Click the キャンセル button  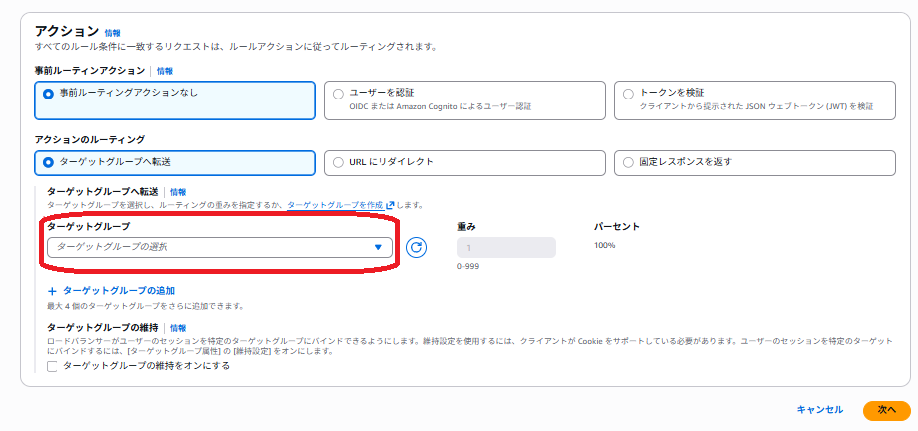point(820,410)
